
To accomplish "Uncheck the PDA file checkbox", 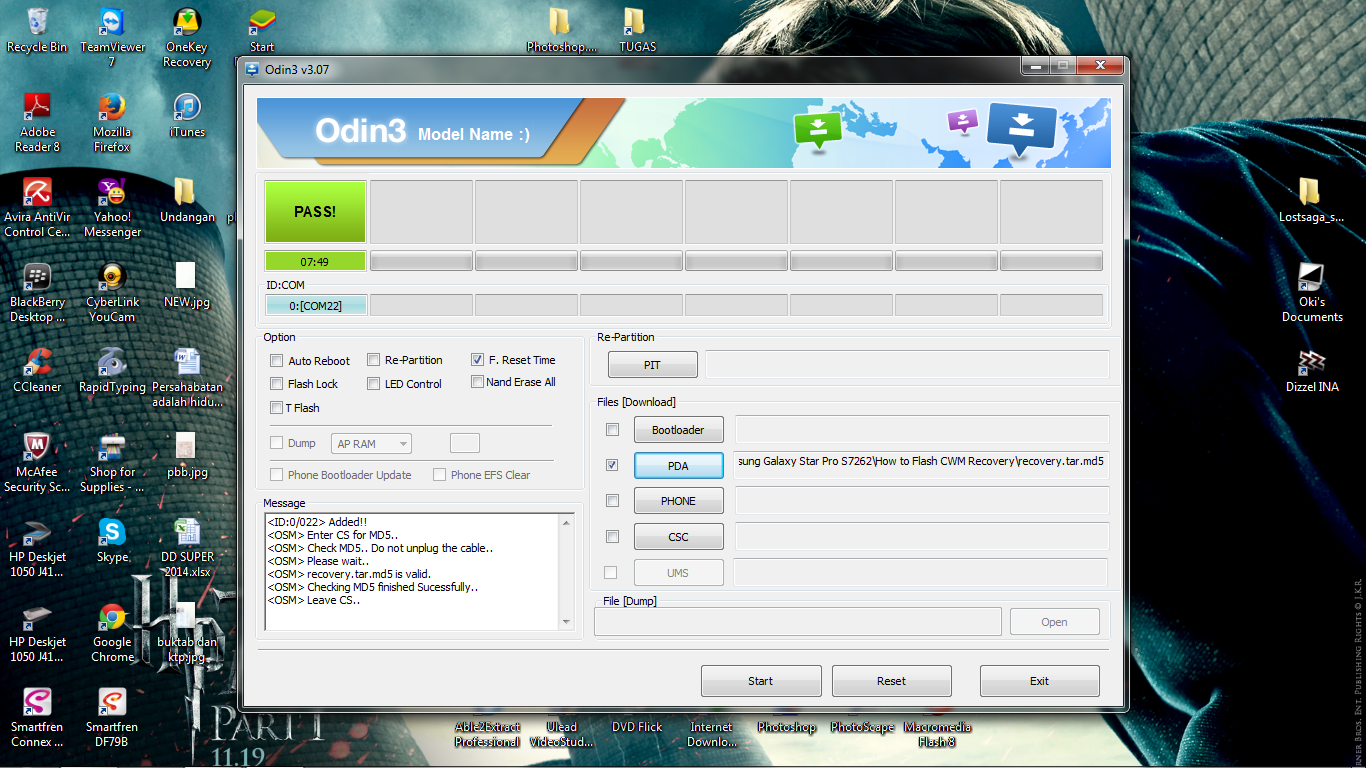I will click(x=612, y=465).
